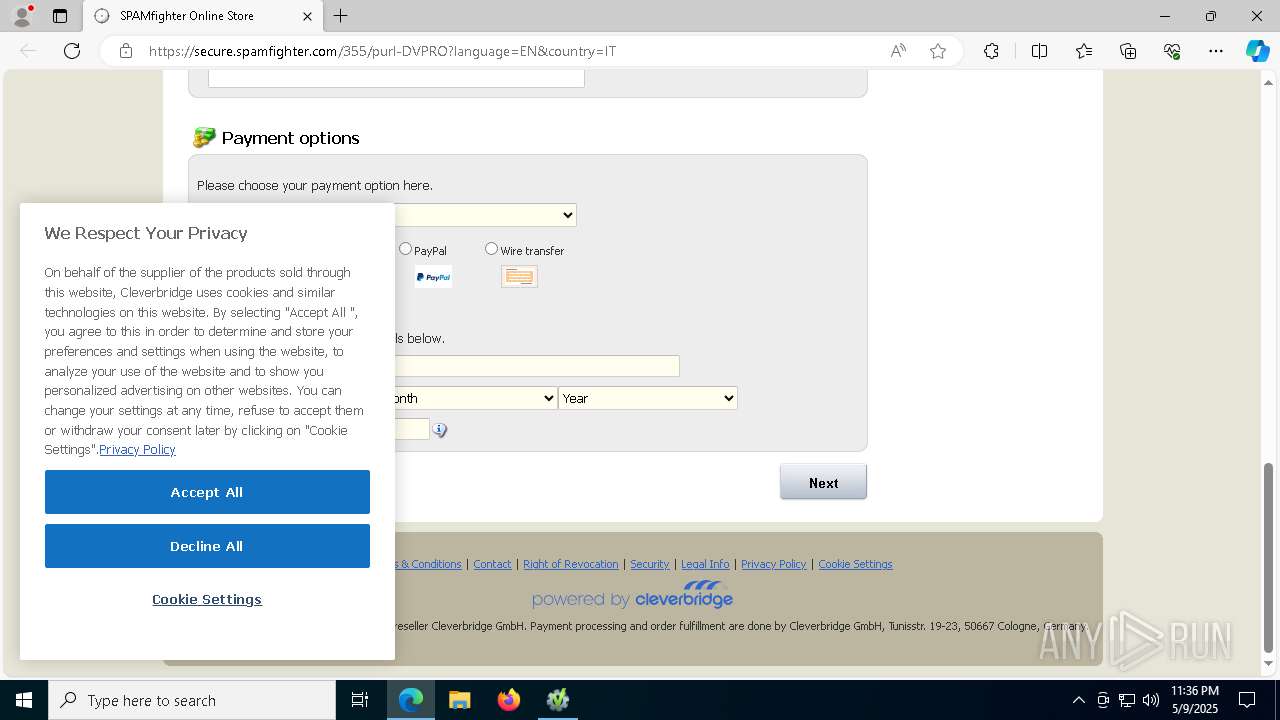The height and width of the screenshot is (720, 1280).
Task: Open the tab actions menu icon
Action: coord(60,16)
